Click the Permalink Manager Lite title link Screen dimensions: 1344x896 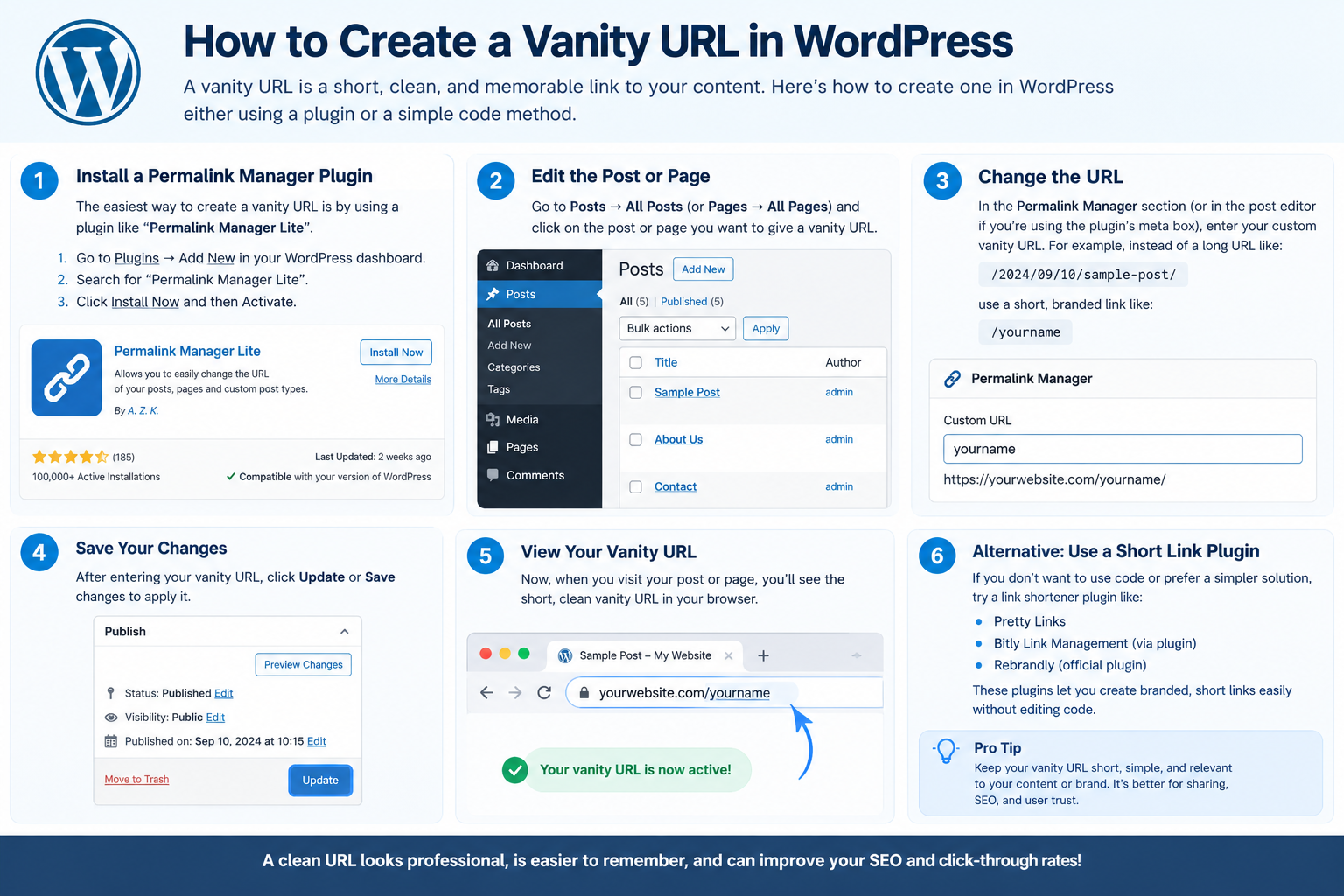[x=187, y=351]
